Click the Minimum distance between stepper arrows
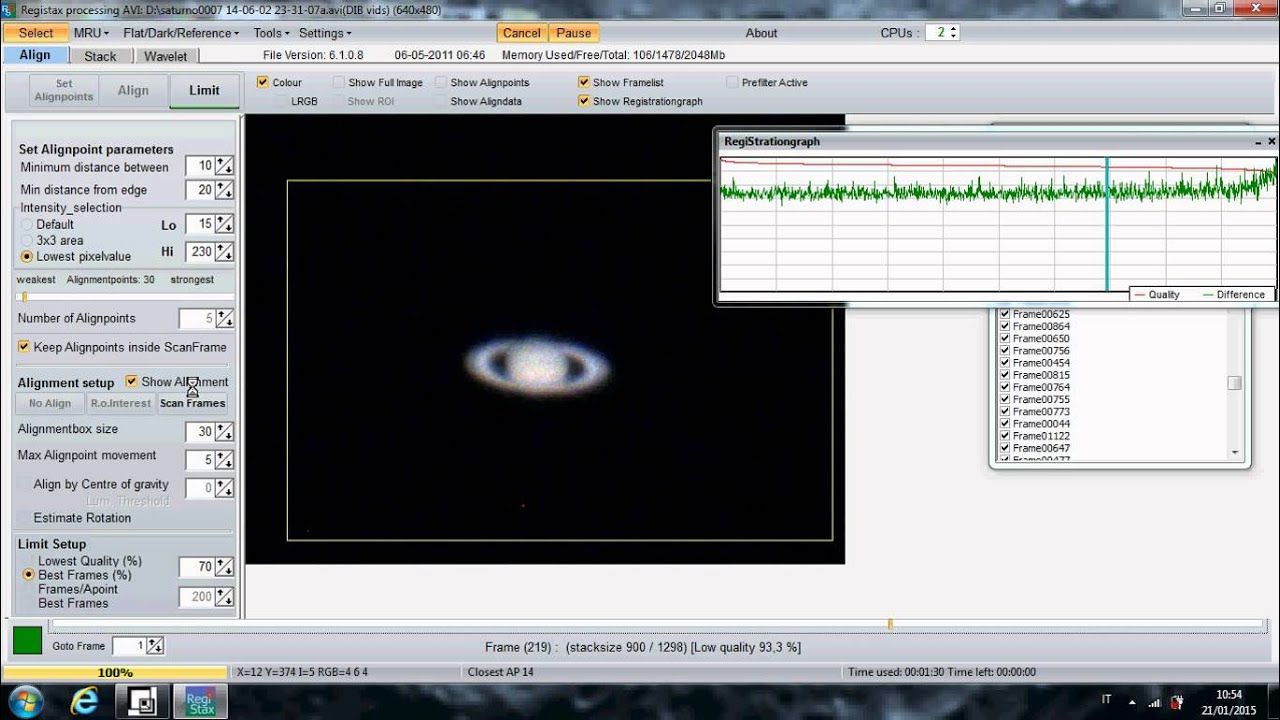The image size is (1280, 720). (x=225, y=167)
